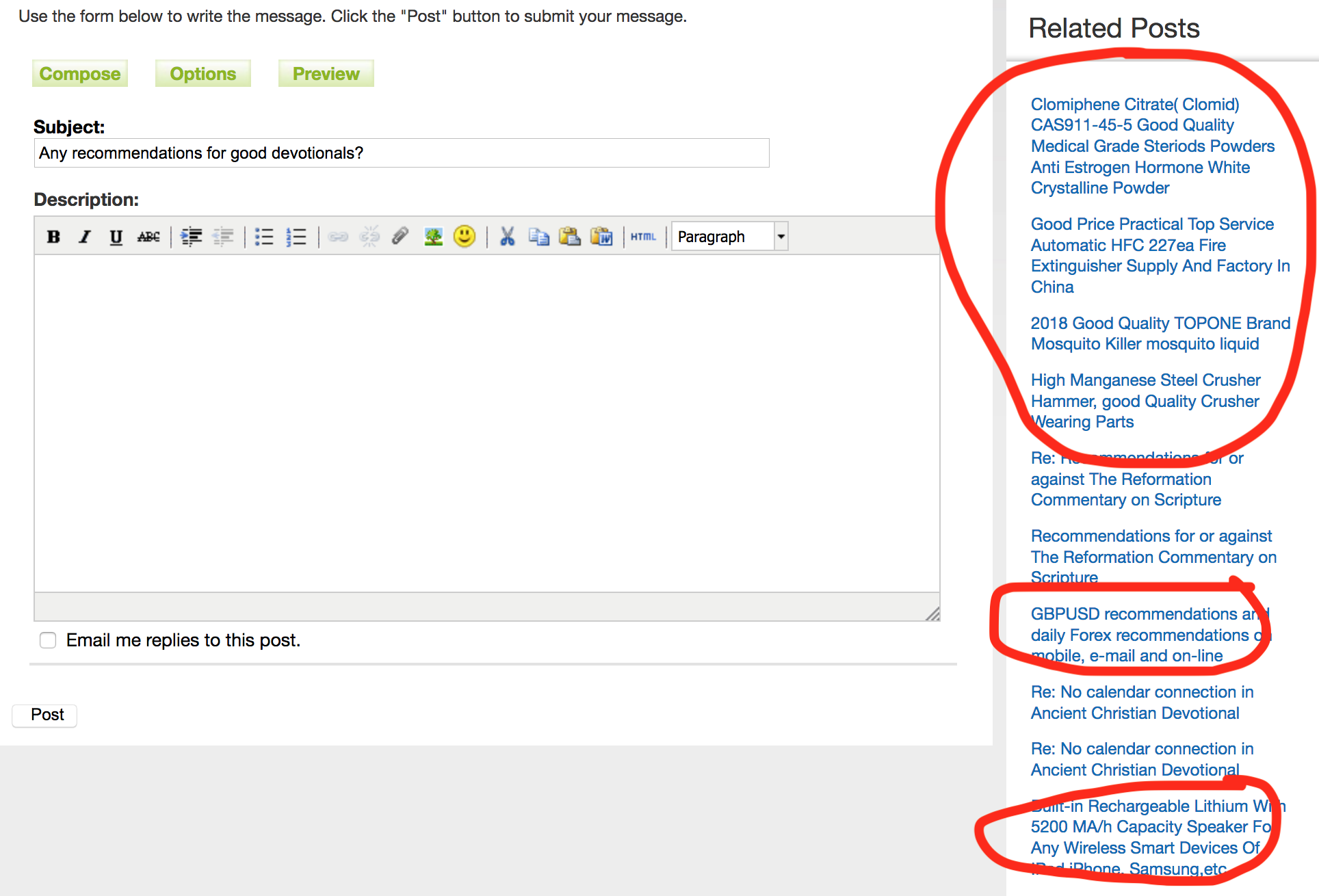This screenshot has height=896, width=1319.
Task: Open the Paragraph format dropdown
Action: (x=781, y=237)
